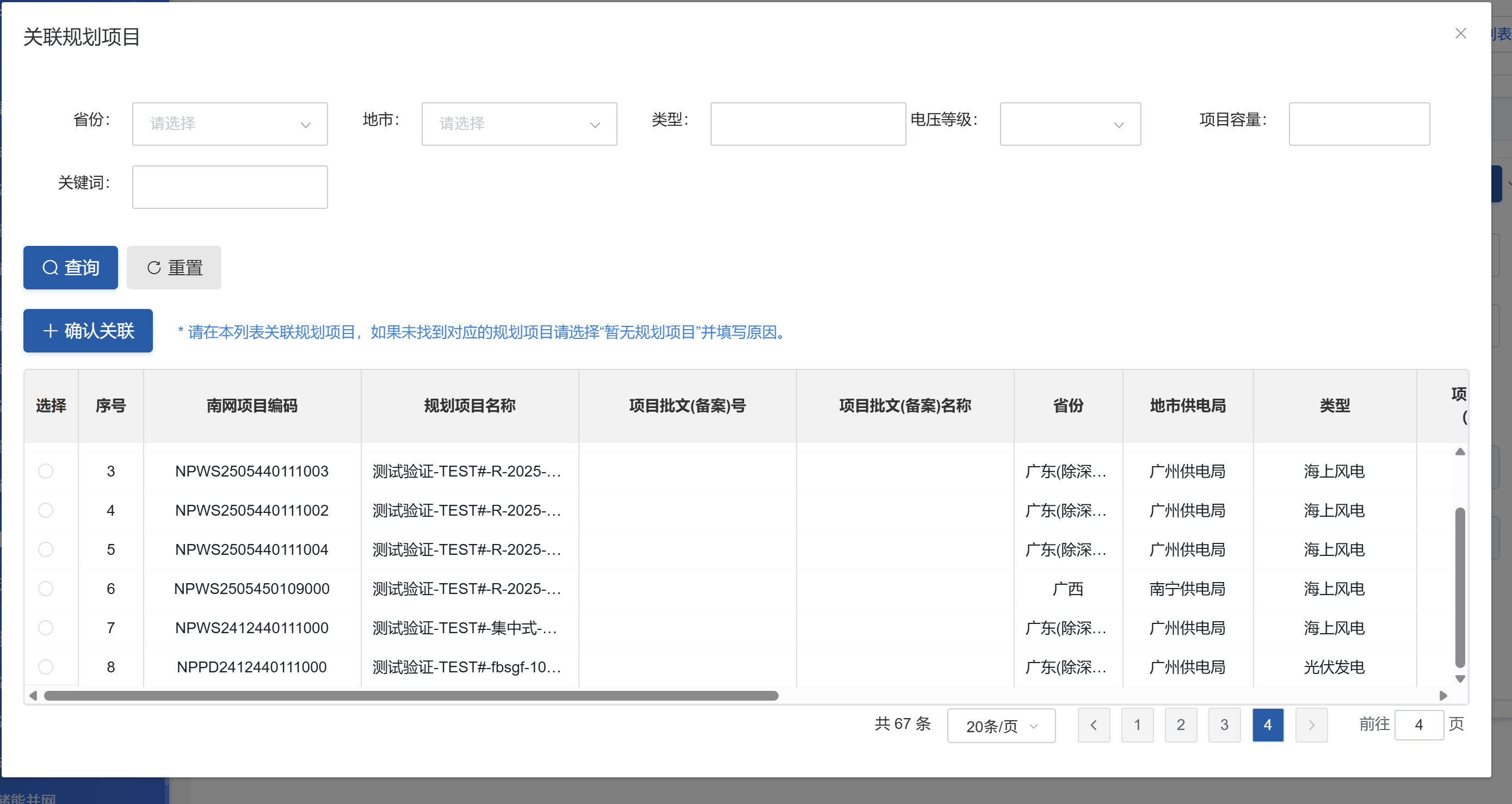Go to previous page arrow
This screenshot has width=1512, height=804.
[x=1094, y=725]
